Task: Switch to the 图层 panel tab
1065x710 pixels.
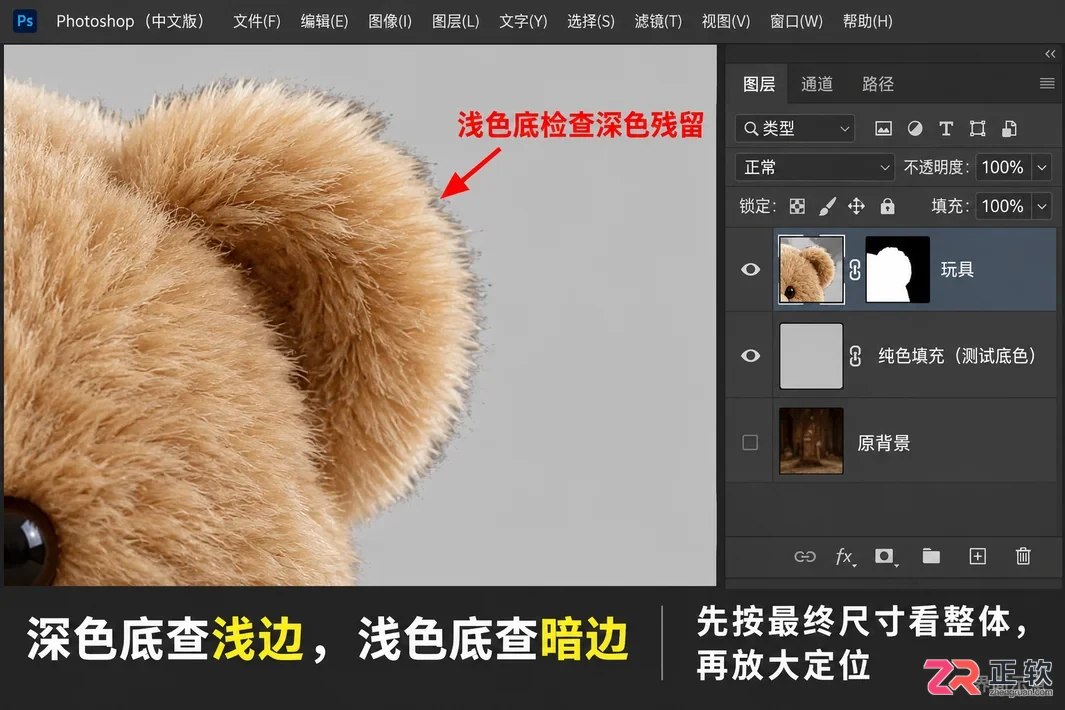Action: tap(759, 84)
